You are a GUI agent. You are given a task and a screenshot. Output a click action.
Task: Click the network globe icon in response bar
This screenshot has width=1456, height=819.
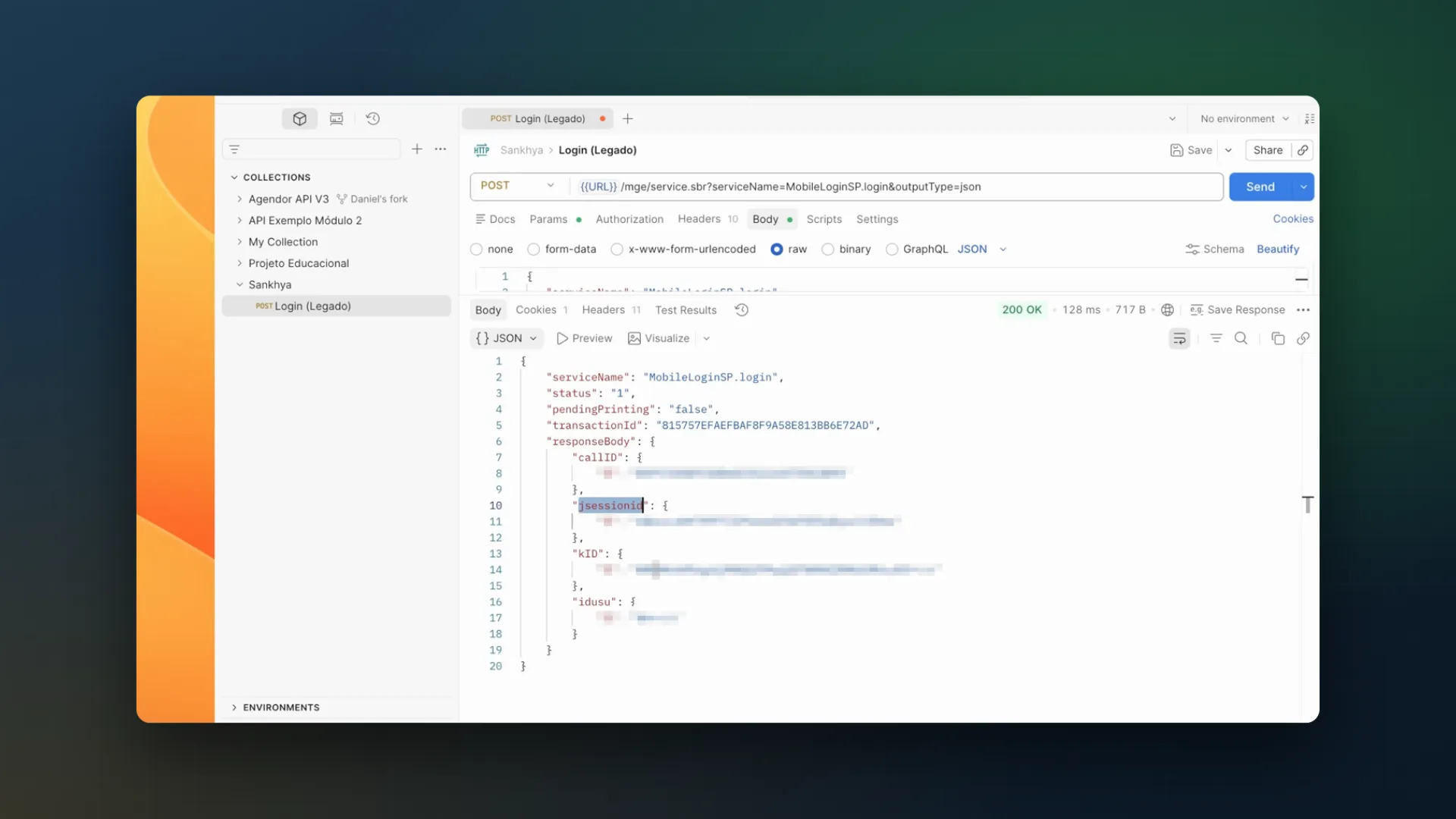1167,309
